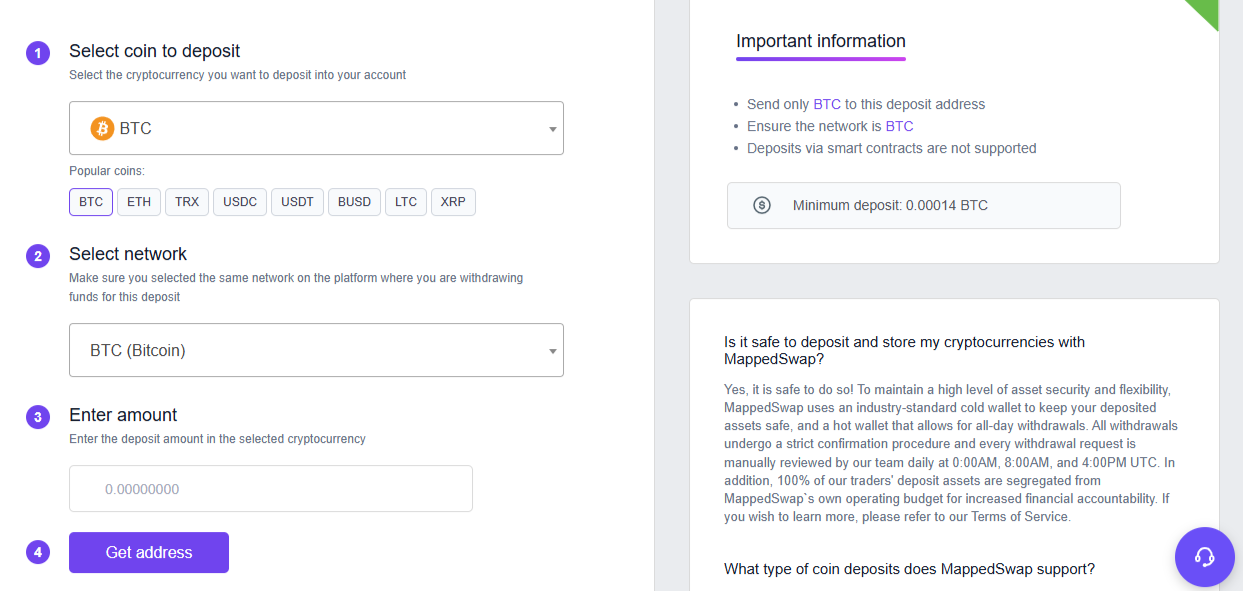Click the step 3 number badge
1243x591 pixels.
pyautogui.click(x=38, y=417)
